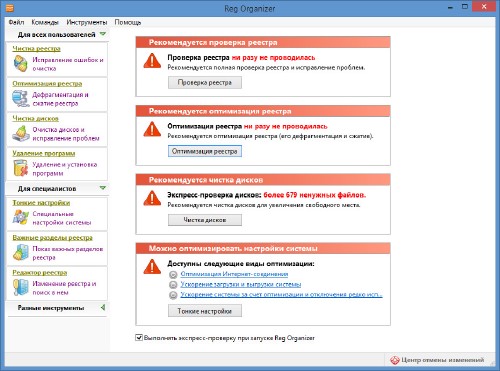Open the Инструменты menu
The height and width of the screenshot is (371, 500).
pos(87,22)
